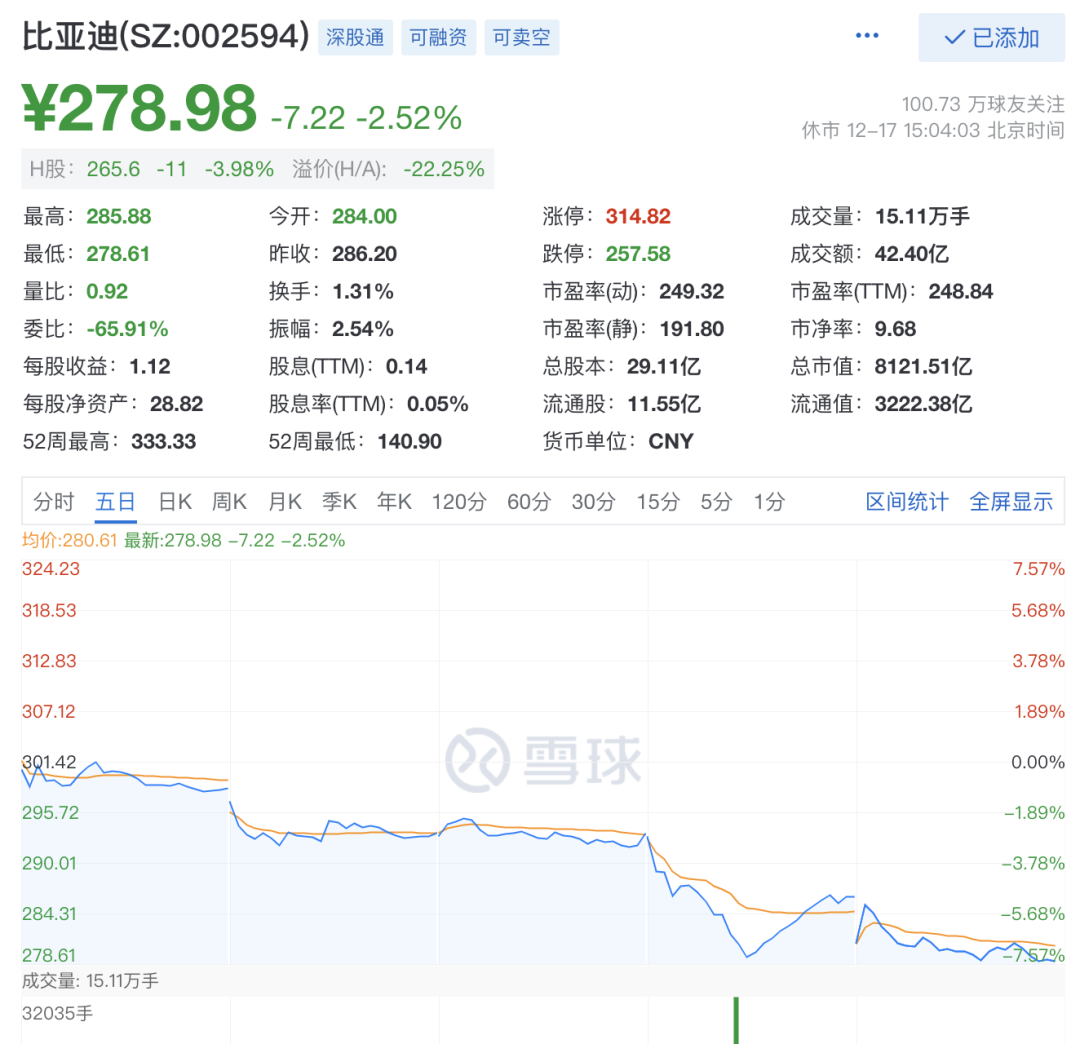1080x1044 pixels.
Task: Click the 可卖空 tag
Action: [x=522, y=37]
